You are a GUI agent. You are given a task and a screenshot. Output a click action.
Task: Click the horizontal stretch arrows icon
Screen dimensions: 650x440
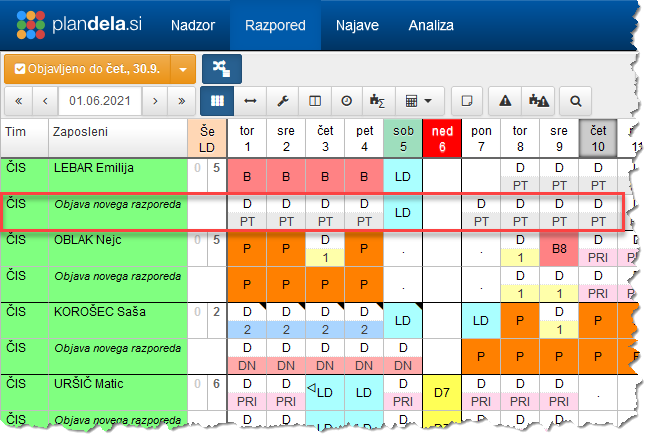coord(250,101)
